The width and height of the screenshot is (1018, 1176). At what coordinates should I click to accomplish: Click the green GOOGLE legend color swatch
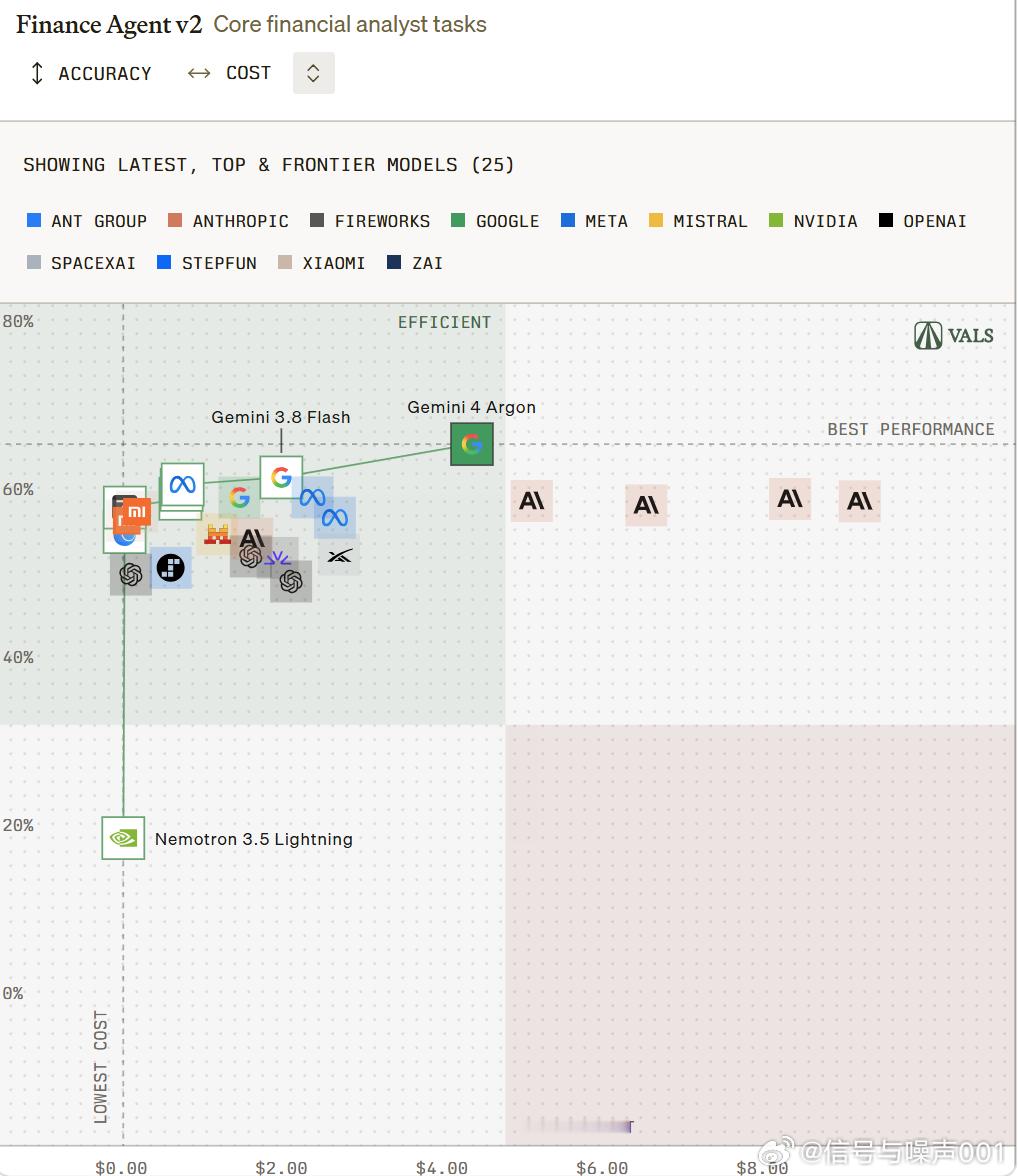[458, 220]
